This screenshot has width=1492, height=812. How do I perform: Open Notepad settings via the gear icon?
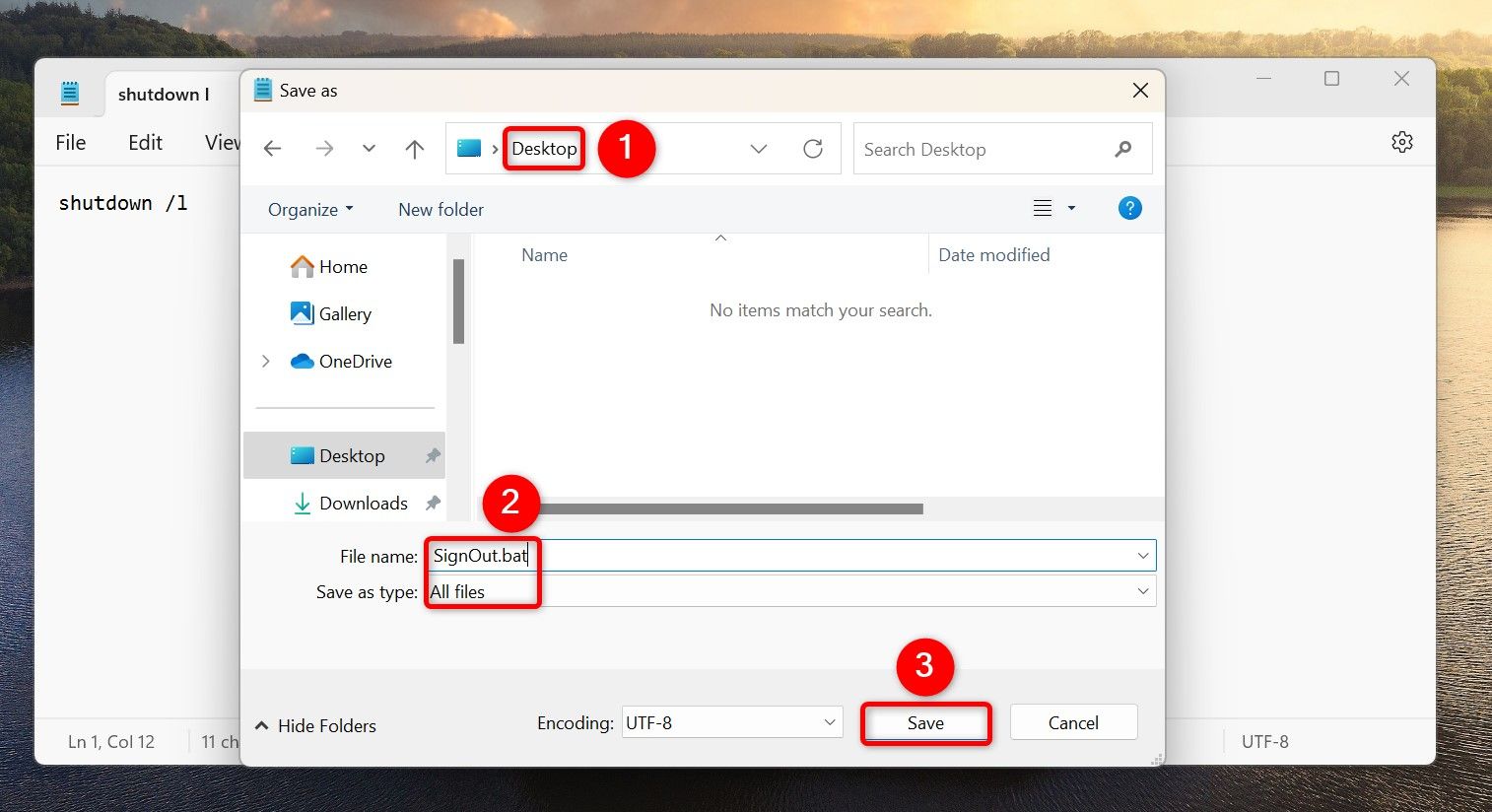point(1401,141)
